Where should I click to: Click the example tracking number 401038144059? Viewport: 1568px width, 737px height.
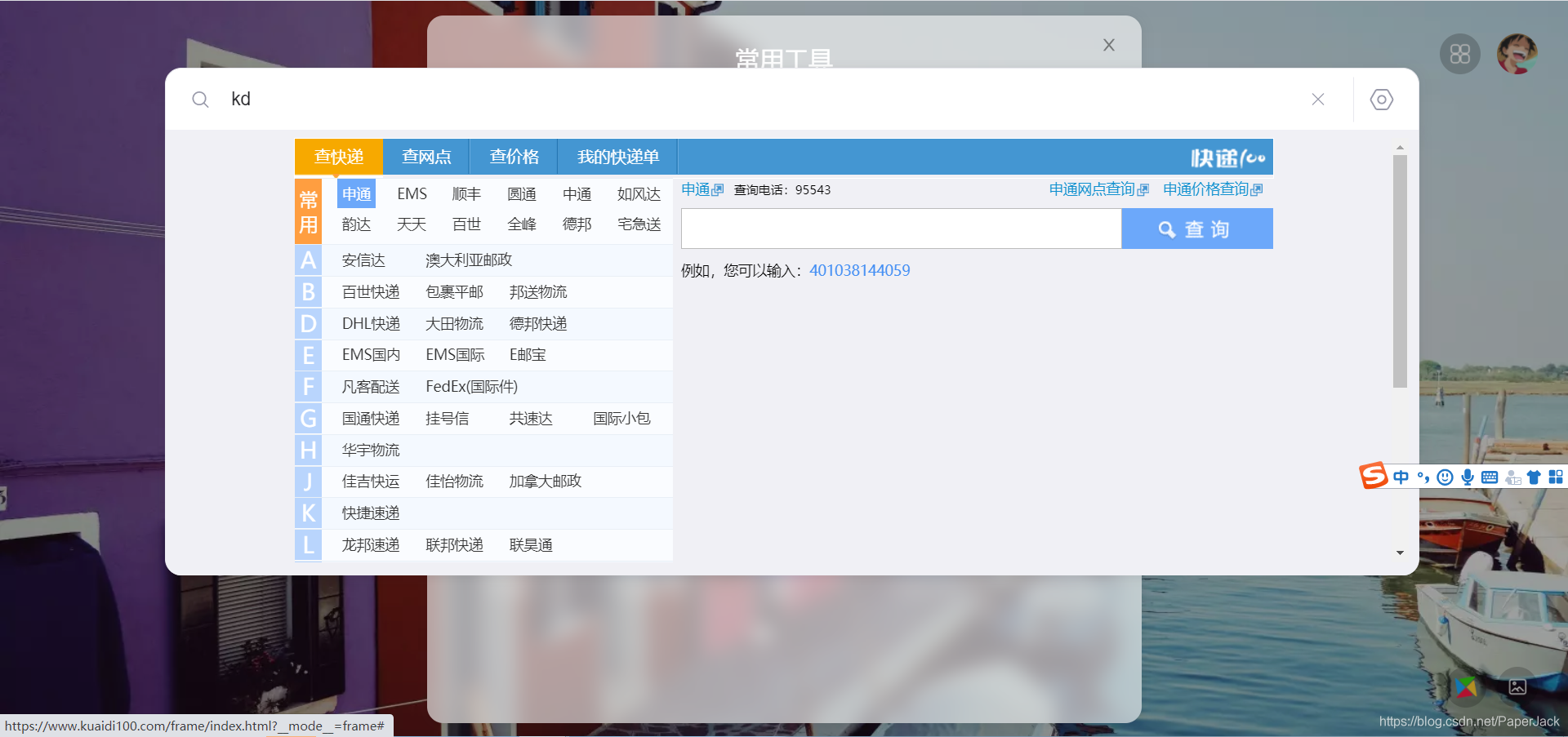(859, 269)
